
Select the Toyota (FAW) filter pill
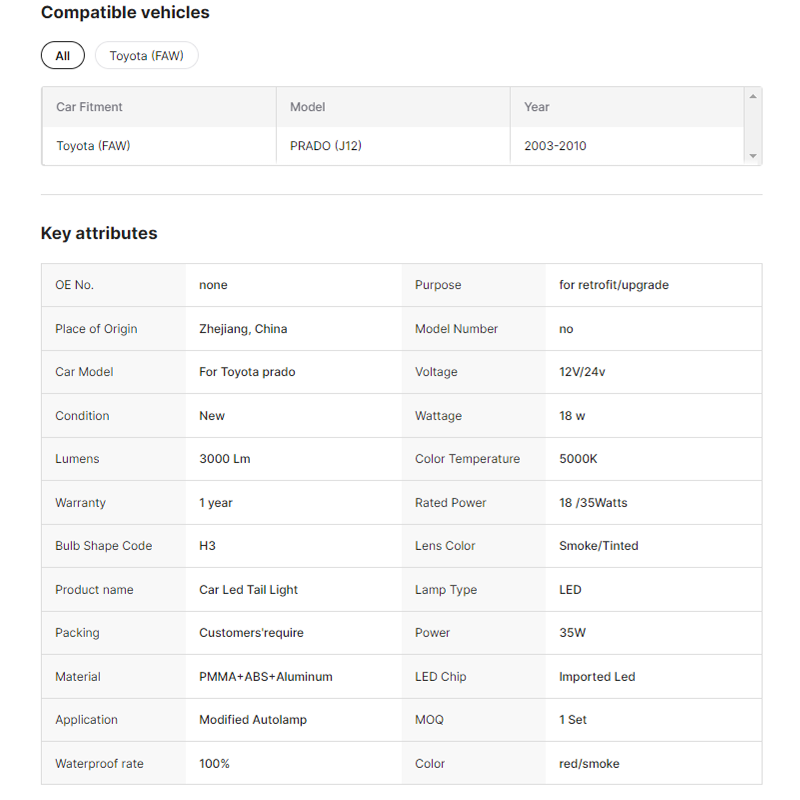coord(146,56)
